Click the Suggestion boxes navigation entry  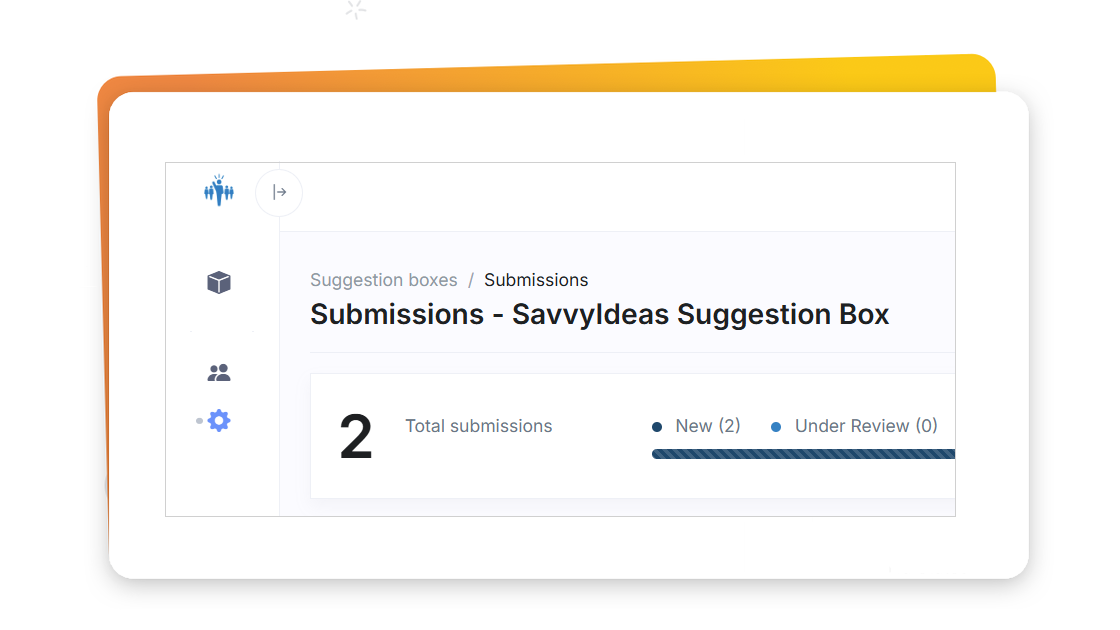[383, 280]
